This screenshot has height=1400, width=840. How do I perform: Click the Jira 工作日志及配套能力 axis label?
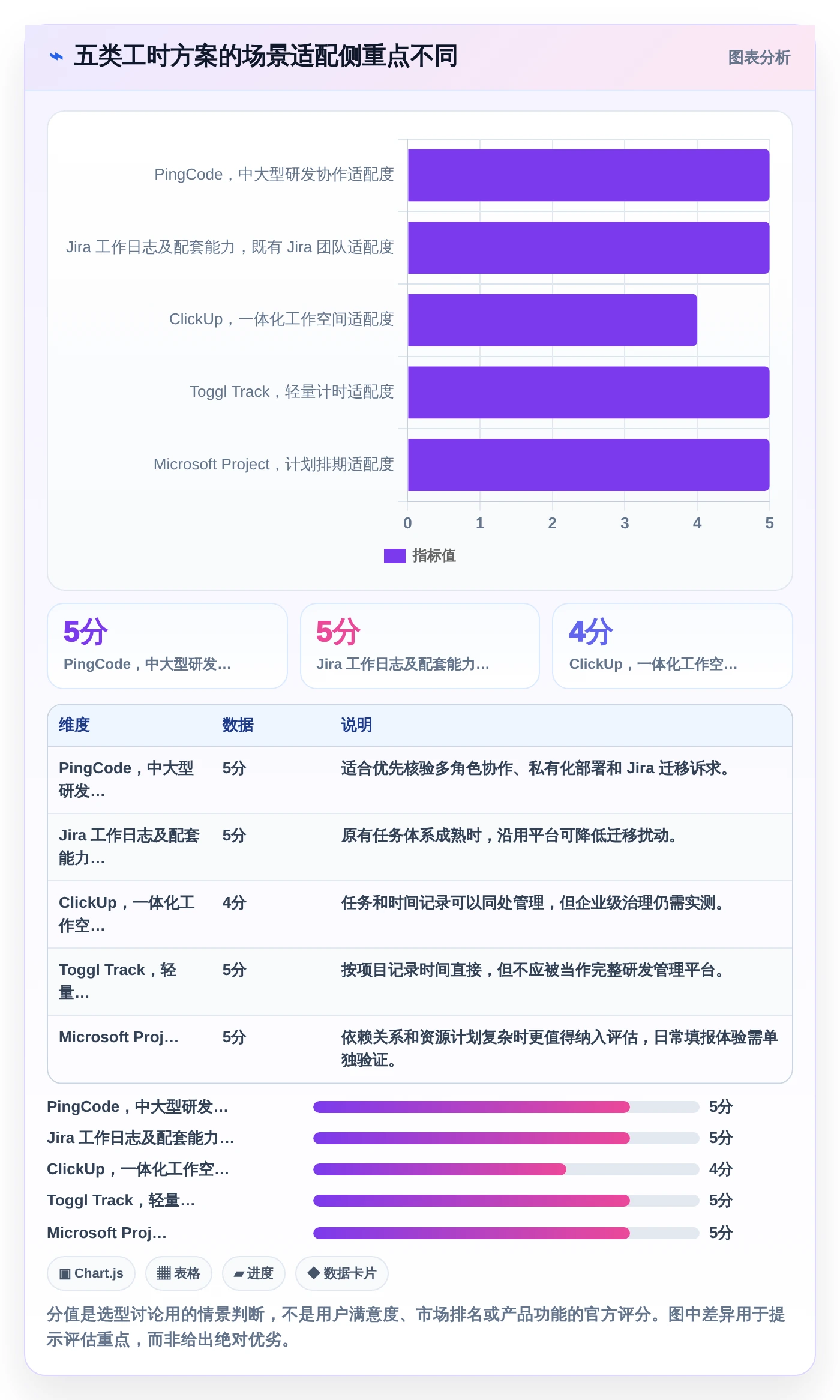[x=230, y=247]
